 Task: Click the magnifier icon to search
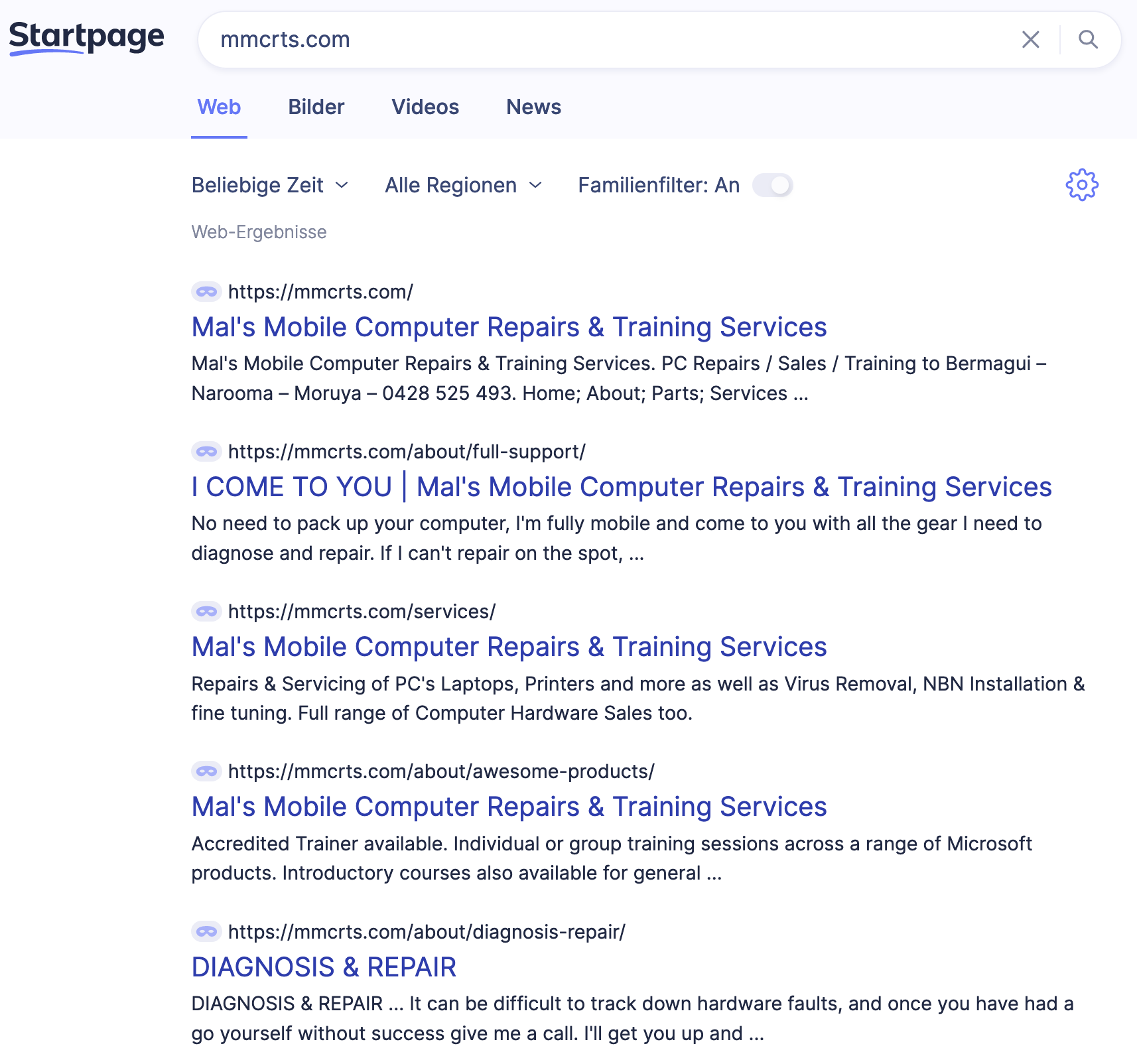tap(1088, 40)
